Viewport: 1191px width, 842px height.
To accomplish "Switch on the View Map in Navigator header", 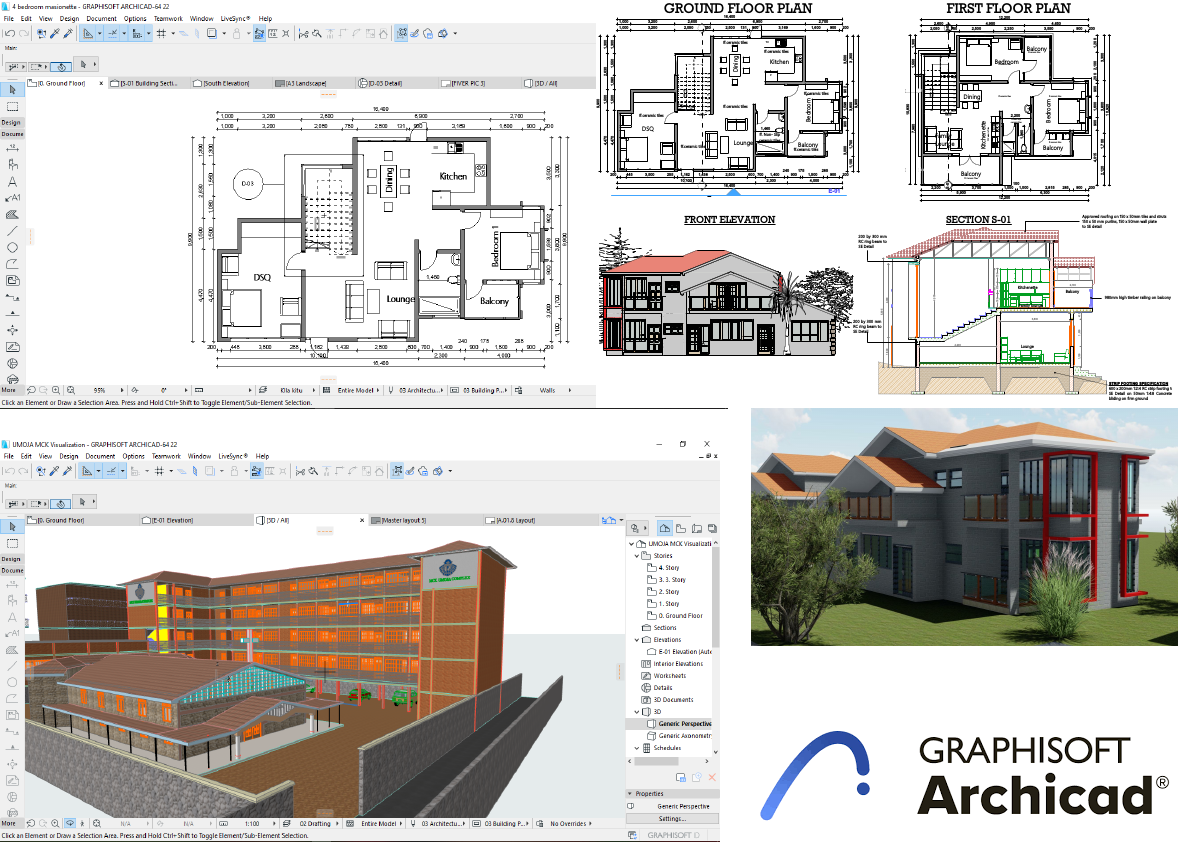I will click(x=679, y=528).
